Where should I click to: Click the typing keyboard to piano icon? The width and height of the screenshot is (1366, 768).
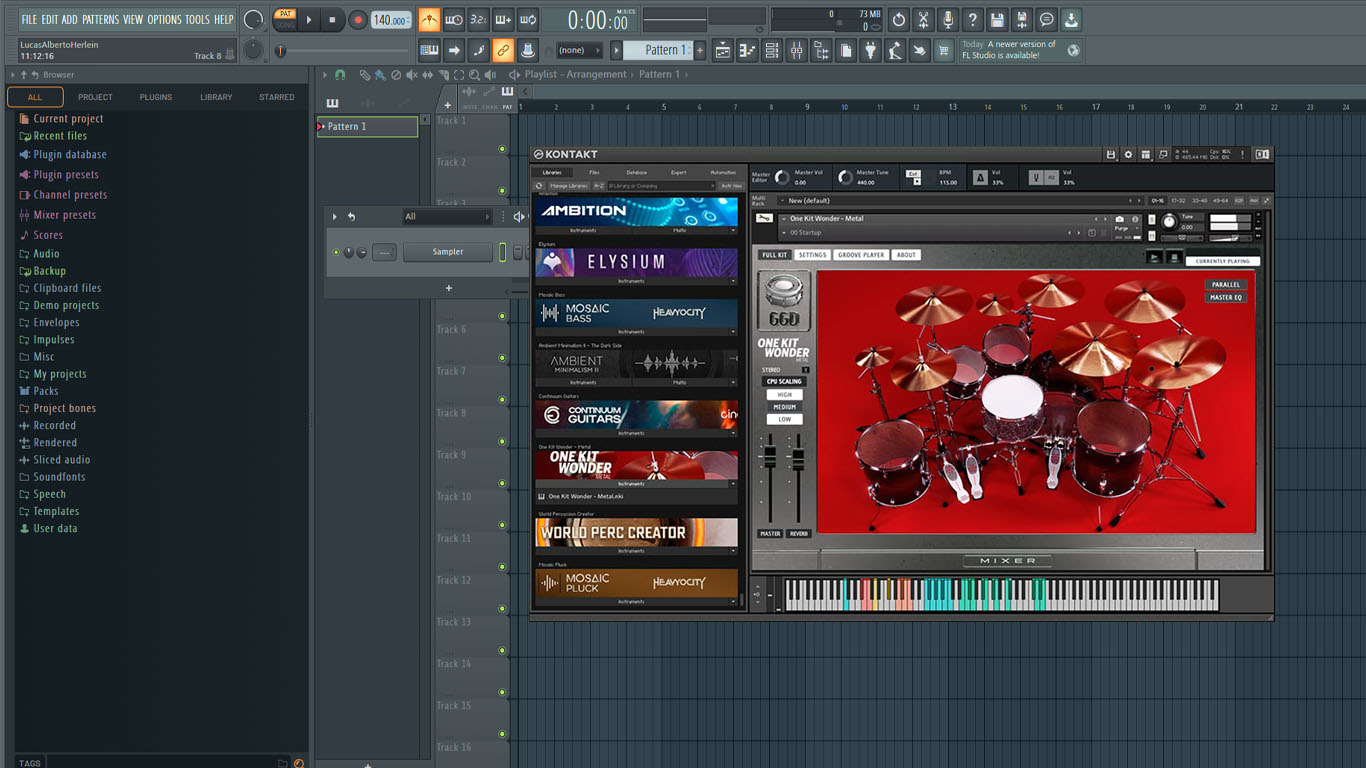pos(429,50)
